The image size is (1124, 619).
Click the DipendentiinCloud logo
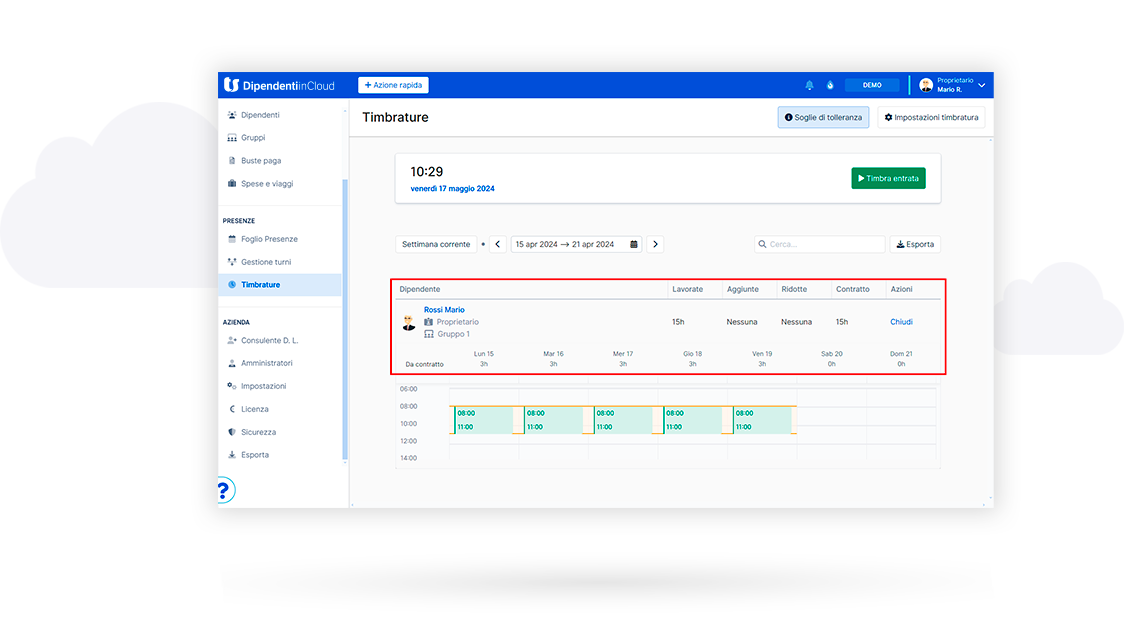(x=279, y=85)
